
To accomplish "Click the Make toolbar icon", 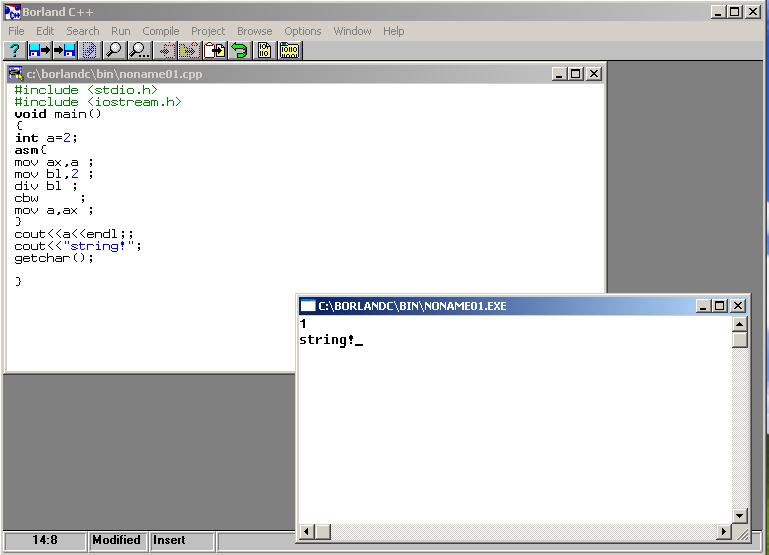I will coord(290,50).
